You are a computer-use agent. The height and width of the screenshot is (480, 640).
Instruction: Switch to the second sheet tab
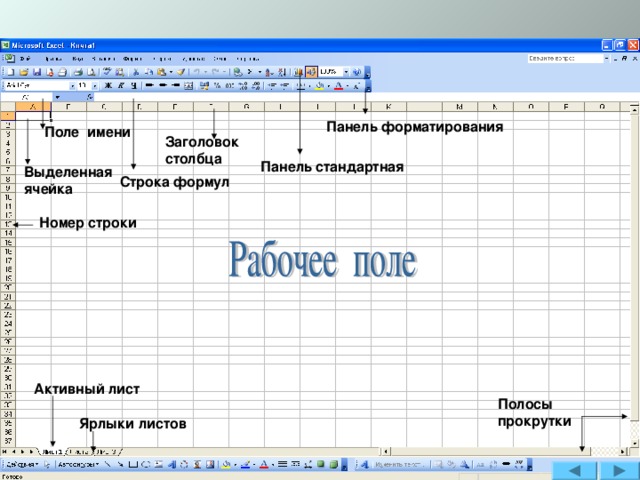click(80, 452)
